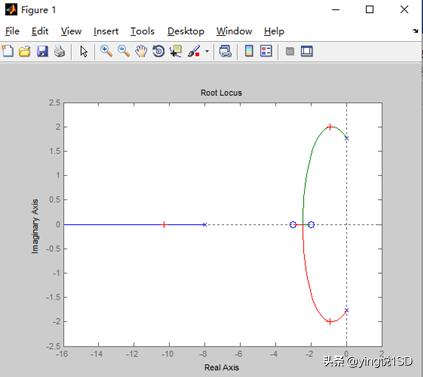423x377 pixels.
Task: Save the figure using the floppy disk icon
Action: [42, 51]
